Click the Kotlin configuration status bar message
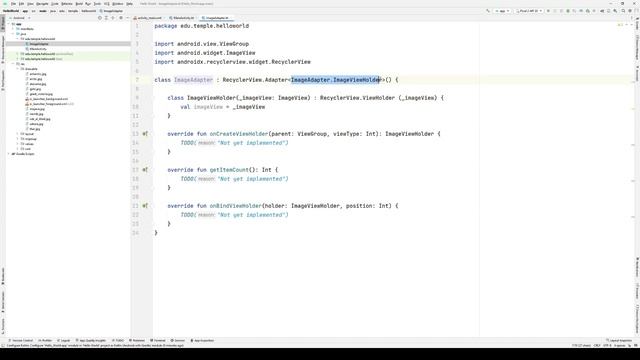 [95, 345]
